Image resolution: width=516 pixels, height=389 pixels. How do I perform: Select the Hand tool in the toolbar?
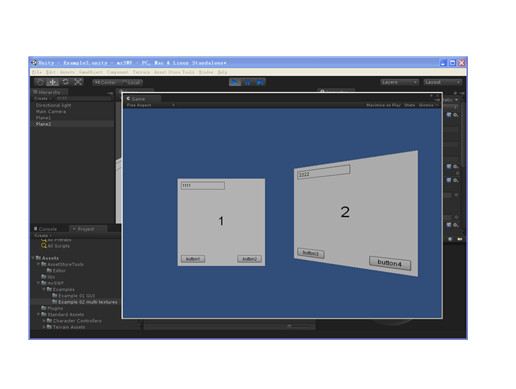click(40, 82)
